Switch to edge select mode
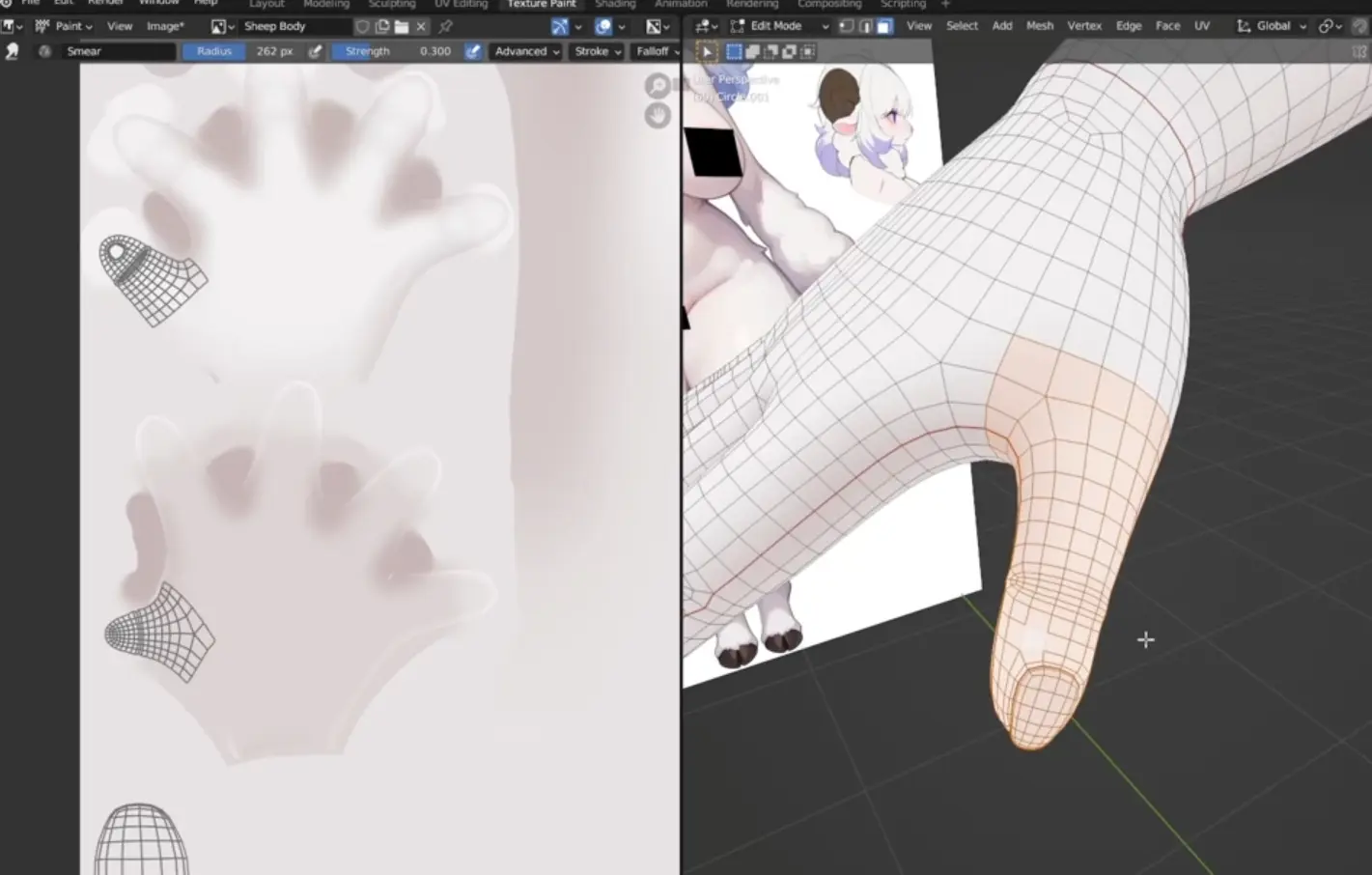The height and width of the screenshot is (875, 1372). pyautogui.click(x=865, y=26)
